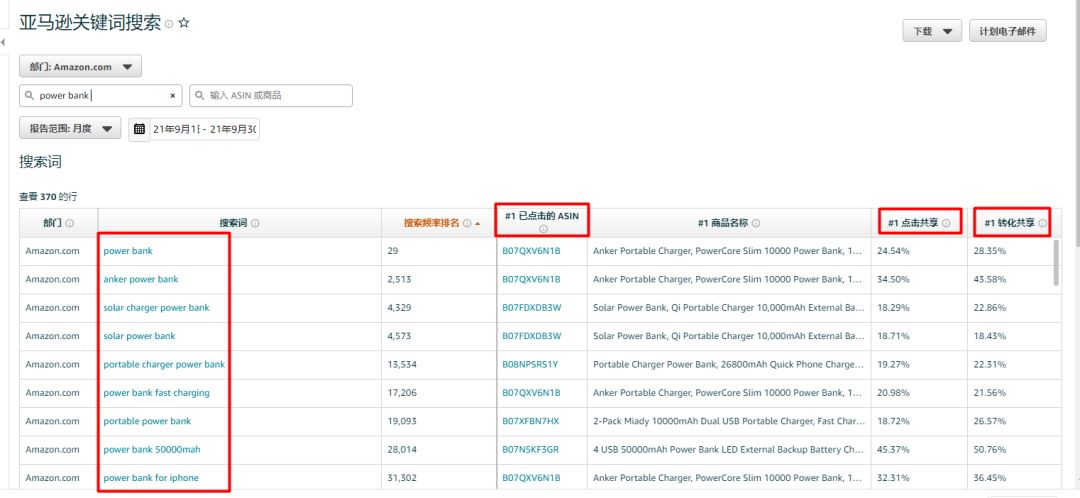The width and height of the screenshot is (1080, 498).
Task: Clear the power bank search with x
Action: pyautogui.click(x=172, y=96)
